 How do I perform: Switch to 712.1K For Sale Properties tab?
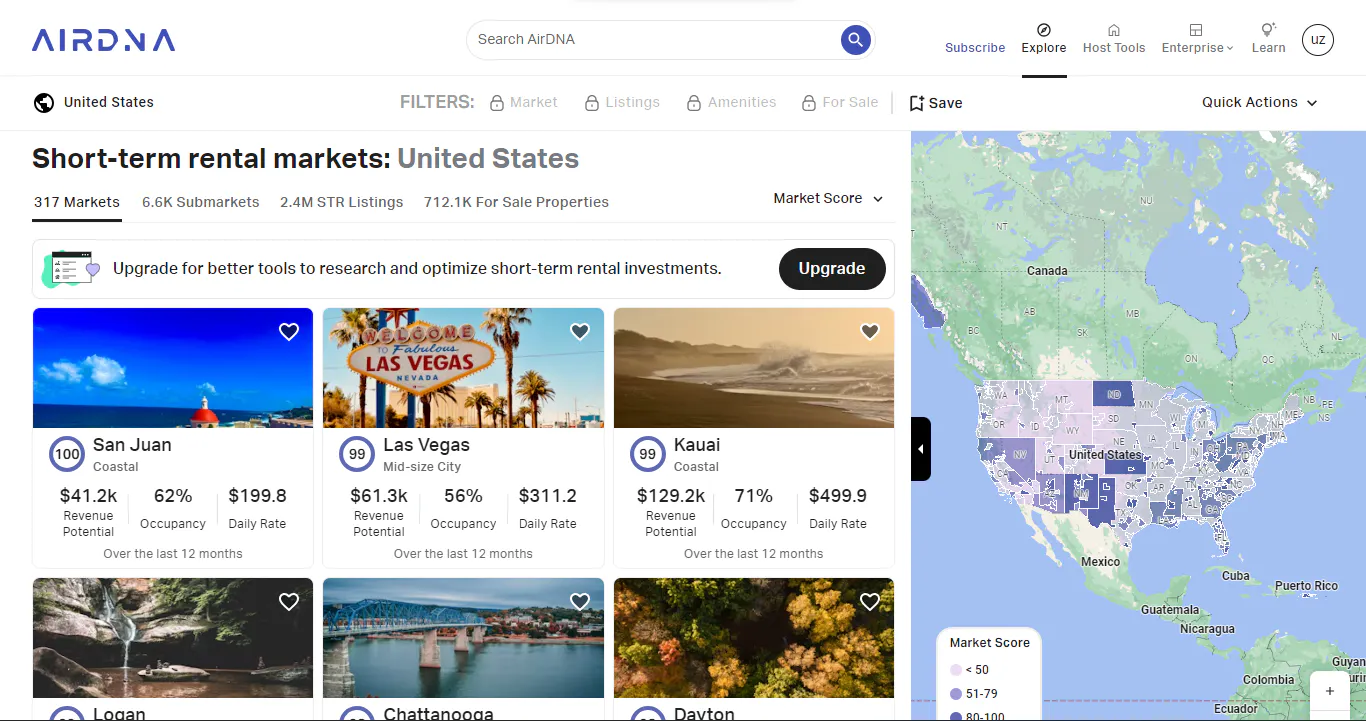click(x=516, y=202)
